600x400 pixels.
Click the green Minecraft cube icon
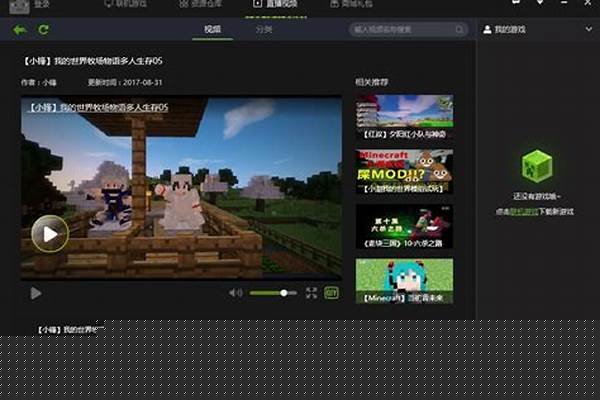click(x=537, y=166)
